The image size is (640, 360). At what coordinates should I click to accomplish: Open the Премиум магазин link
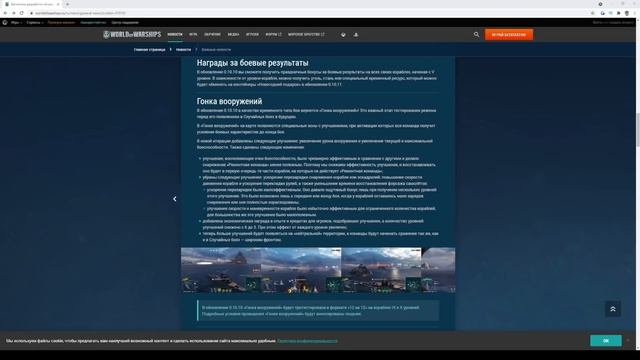pyautogui.click(x=61, y=22)
